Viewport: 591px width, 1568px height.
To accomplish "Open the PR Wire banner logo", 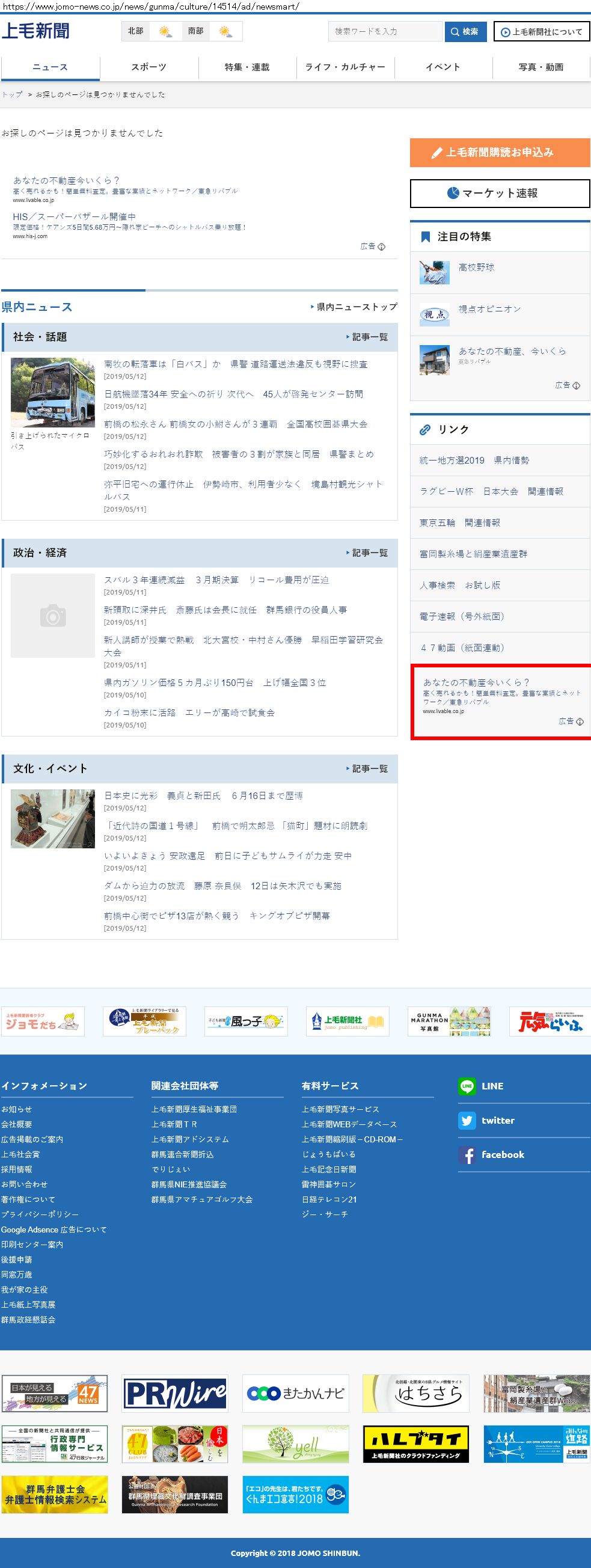I will tap(175, 1392).
